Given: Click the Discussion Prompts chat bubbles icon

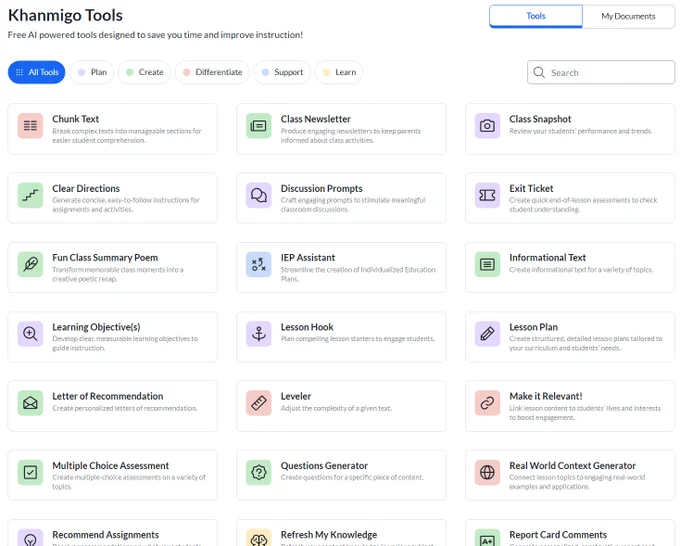Looking at the screenshot, I should click(258, 195).
